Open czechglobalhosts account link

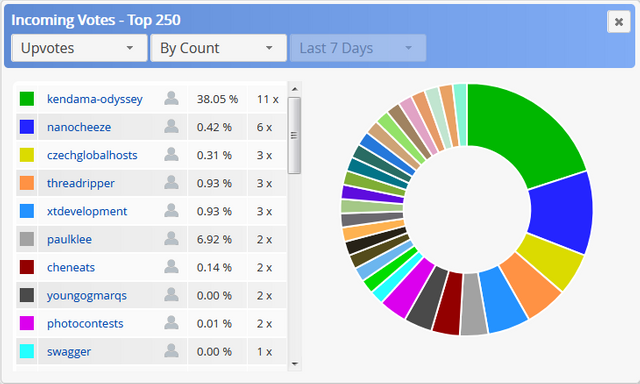pyautogui.click(x=92, y=155)
